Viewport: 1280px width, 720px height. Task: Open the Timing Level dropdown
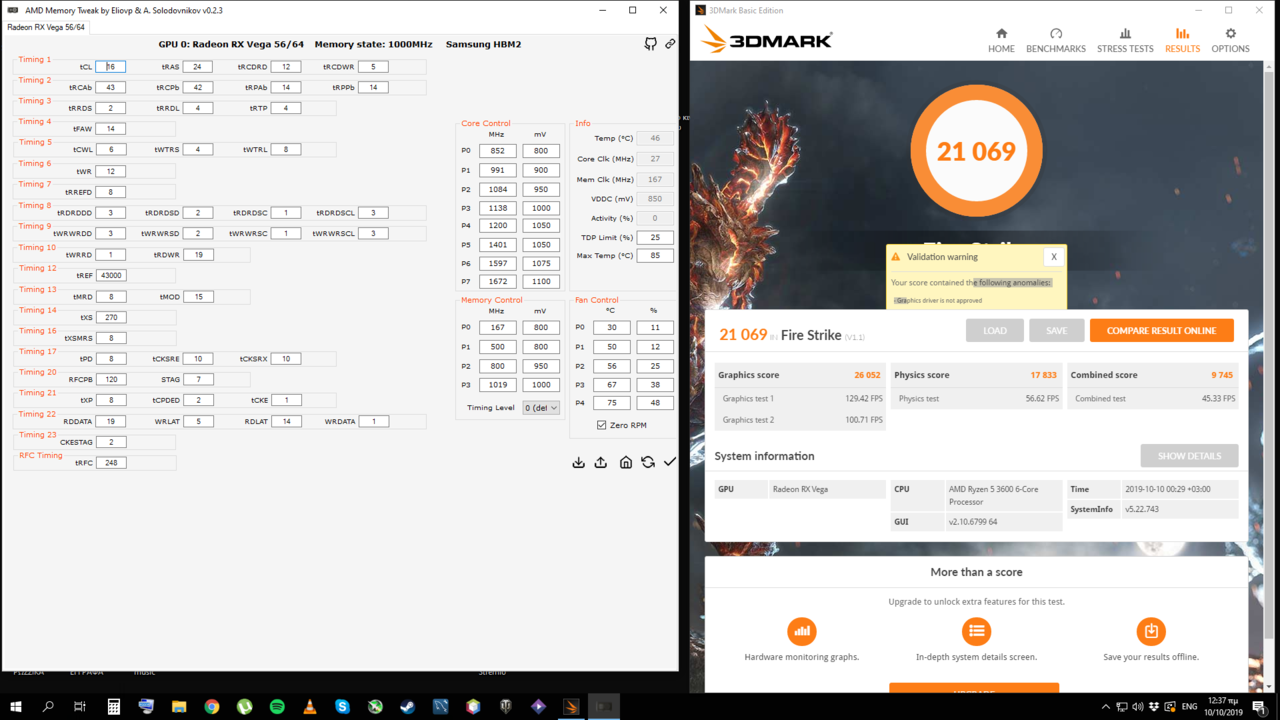point(541,408)
